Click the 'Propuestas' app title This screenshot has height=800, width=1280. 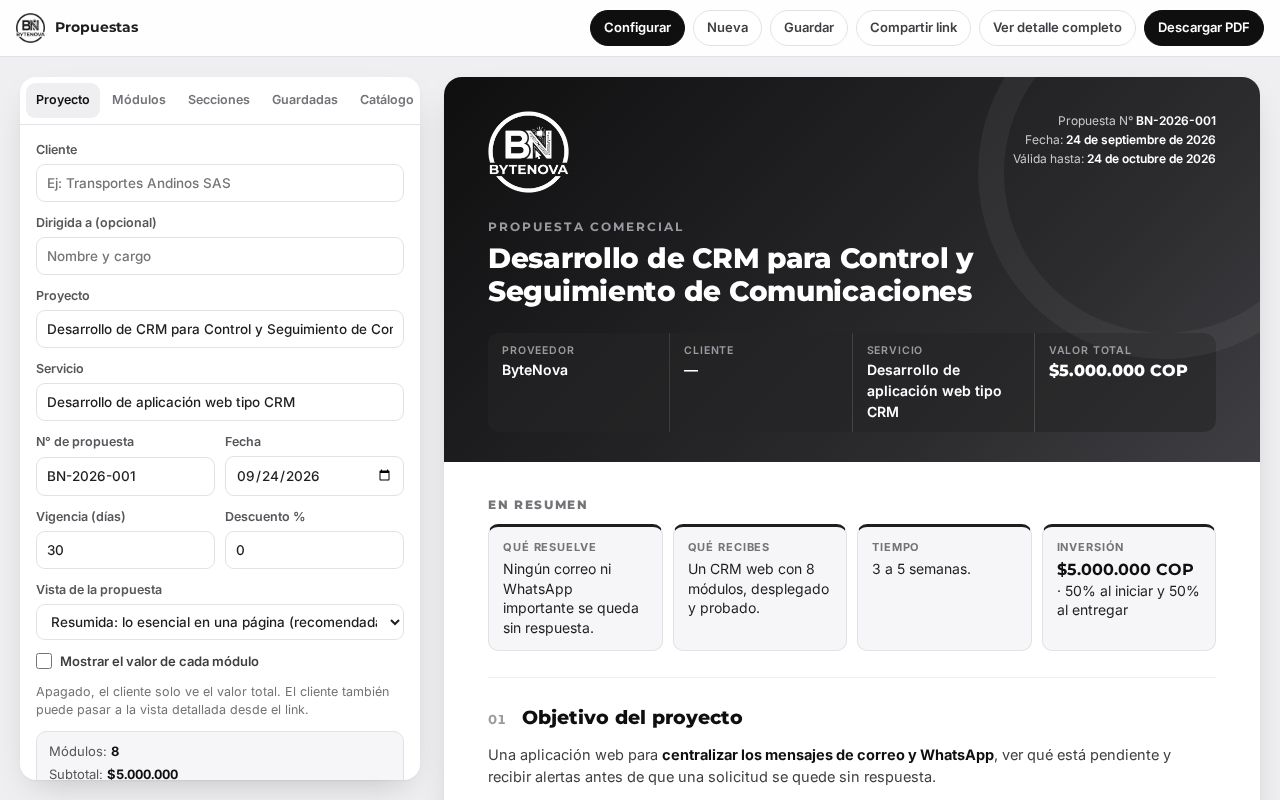[x=97, y=28]
